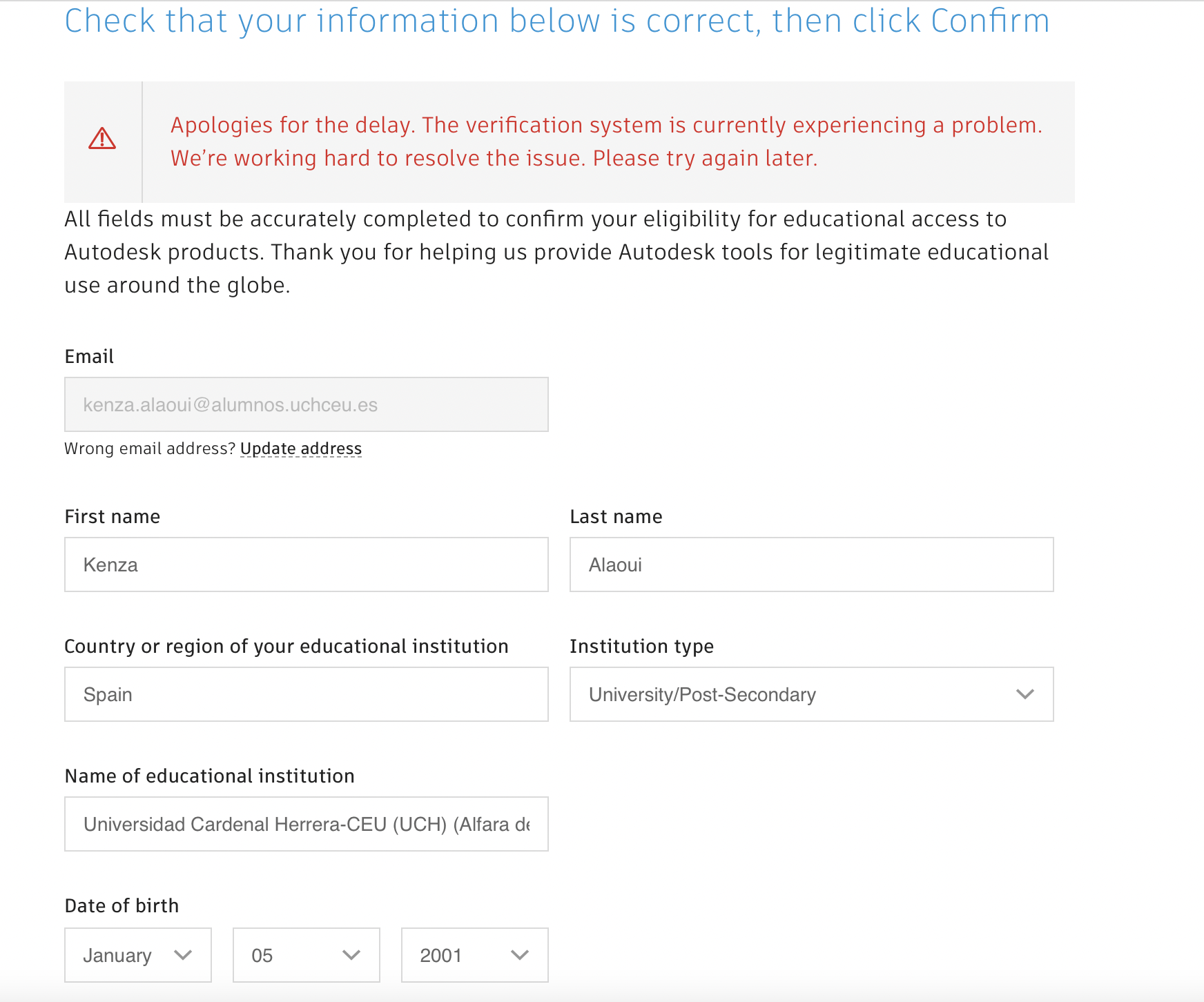Screen dimensions: 1204x1002
Task: Select the First name field containing Kenza
Action: tap(306, 564)
